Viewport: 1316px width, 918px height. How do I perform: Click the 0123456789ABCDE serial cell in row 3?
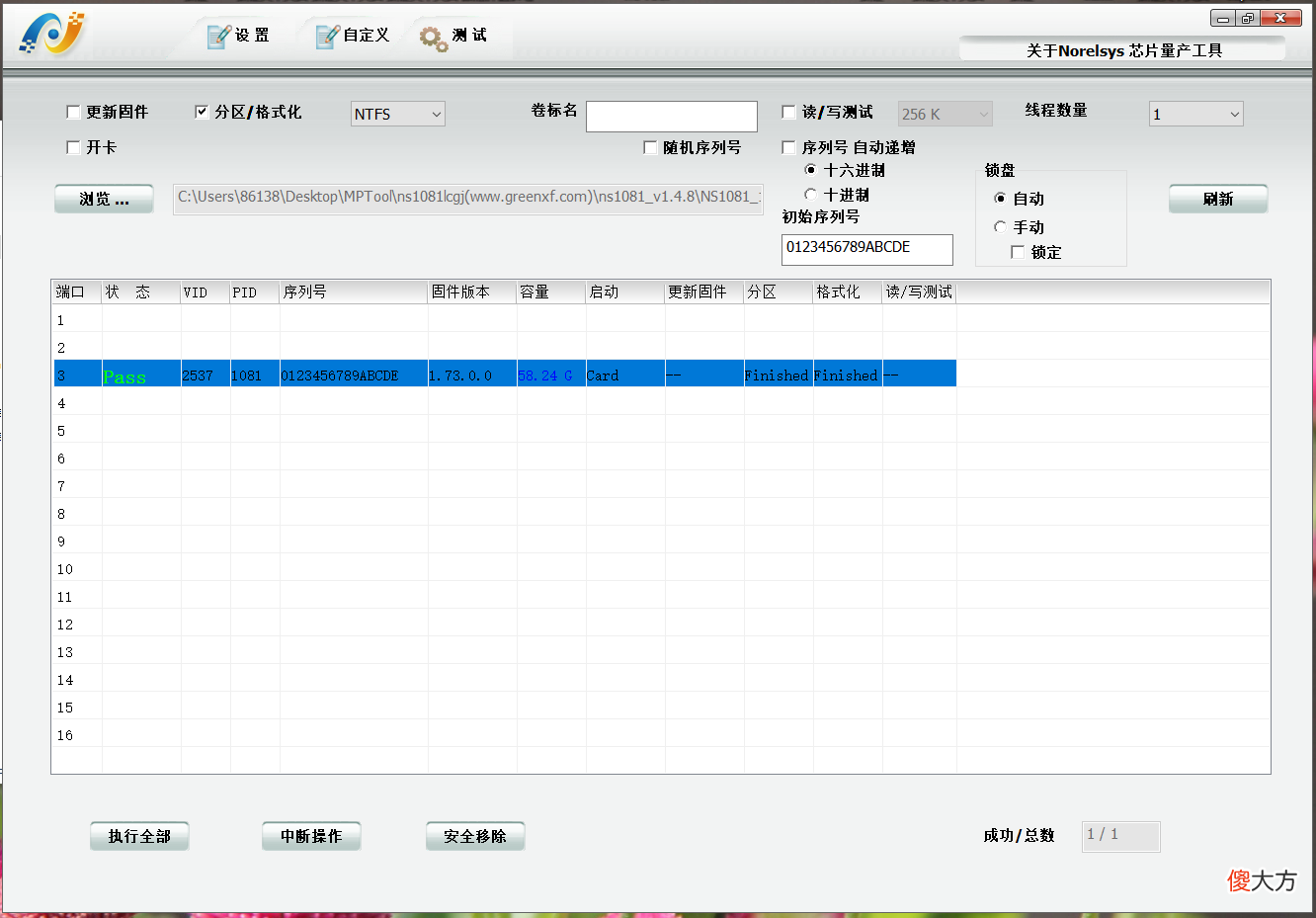354,376
